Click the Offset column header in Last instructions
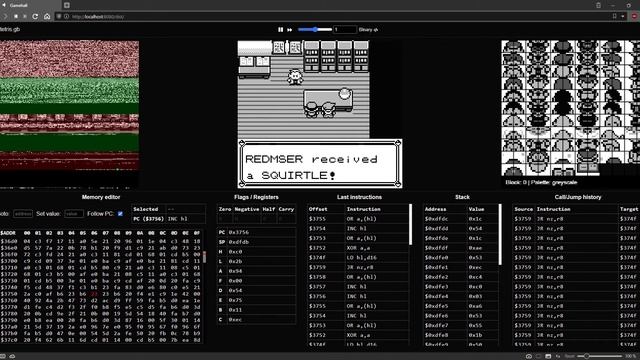 (318, 209)
